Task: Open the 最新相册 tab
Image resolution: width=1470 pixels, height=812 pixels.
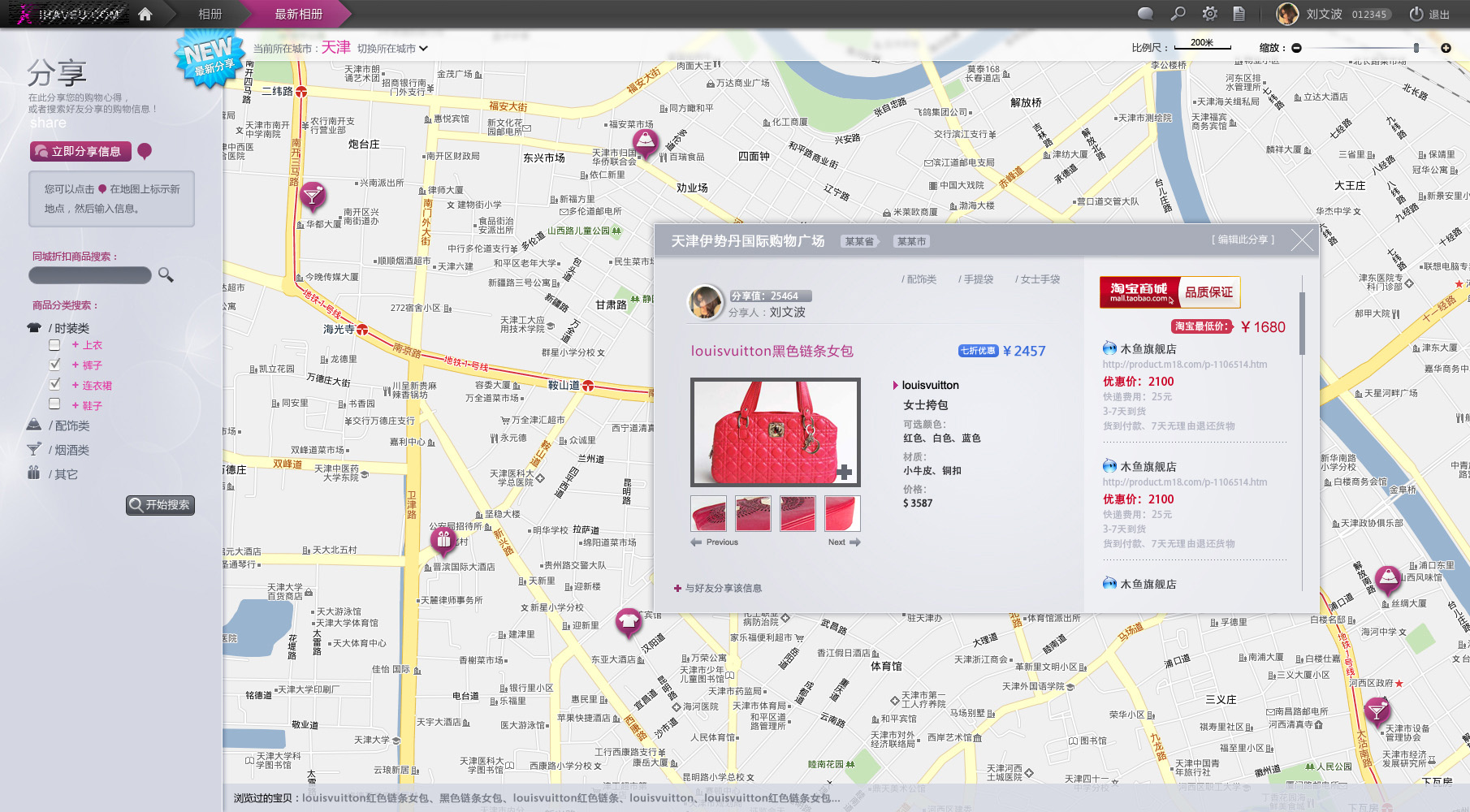Action: point(298,14)
